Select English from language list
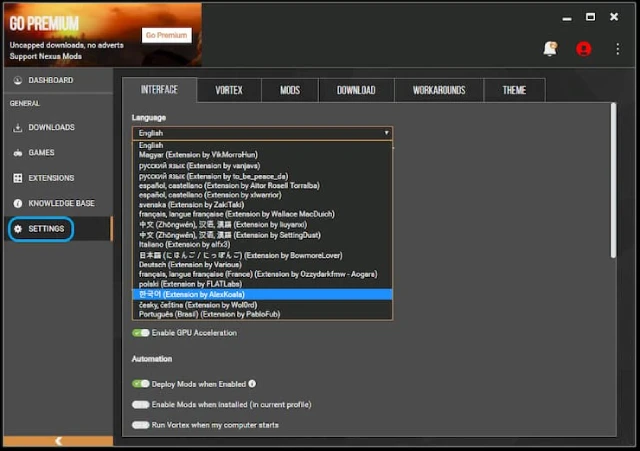The width and height of the screenshot is (640, 451). [262, 145]
